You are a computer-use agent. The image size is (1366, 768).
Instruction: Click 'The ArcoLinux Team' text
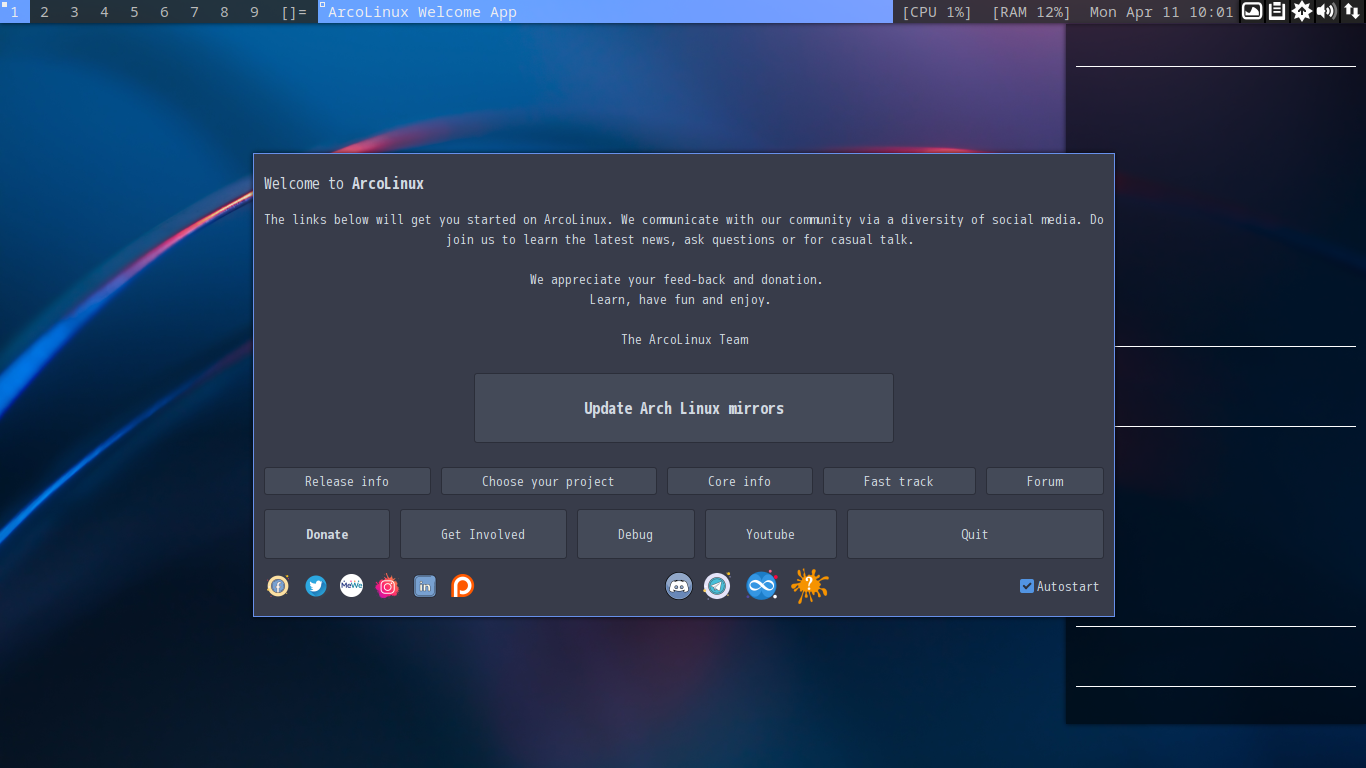[x=685, y=340]
